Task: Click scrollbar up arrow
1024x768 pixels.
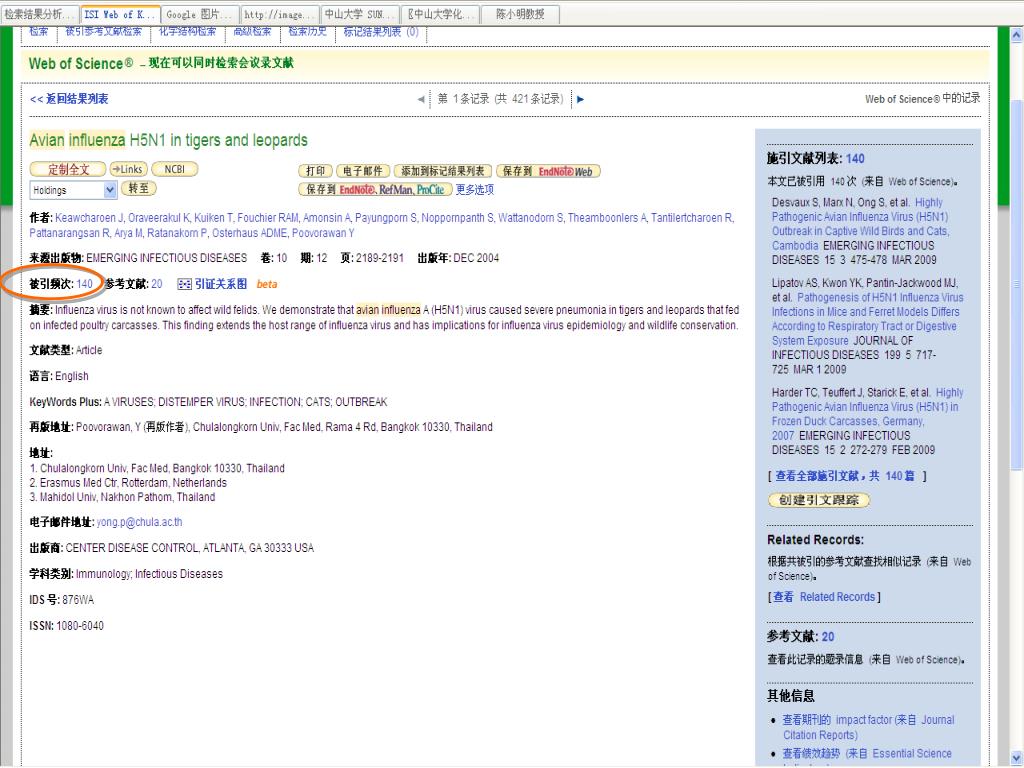Action: pyautogui.click(x=1016, y=35)
